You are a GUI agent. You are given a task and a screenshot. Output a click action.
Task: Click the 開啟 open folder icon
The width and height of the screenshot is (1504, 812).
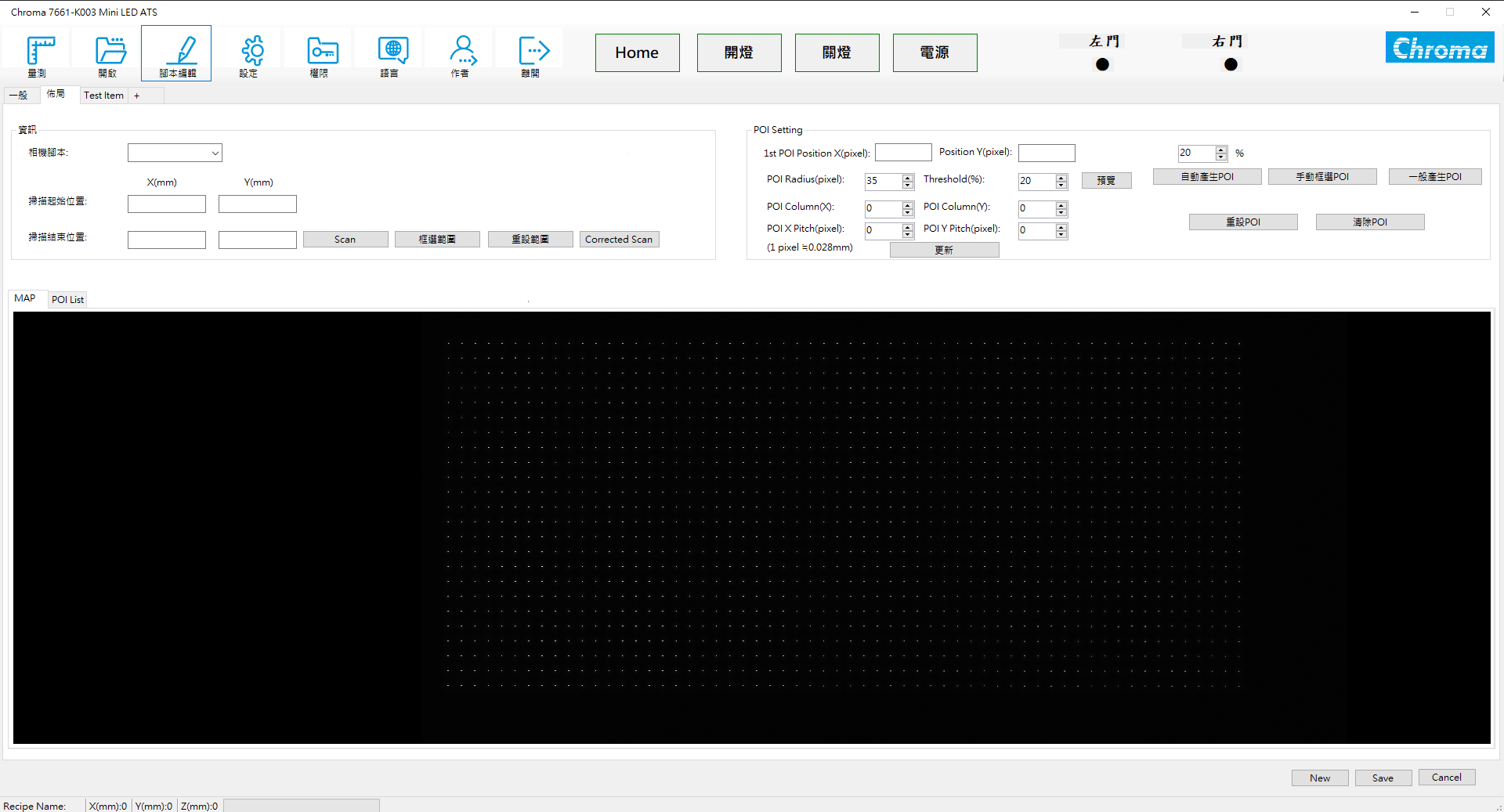107,53
